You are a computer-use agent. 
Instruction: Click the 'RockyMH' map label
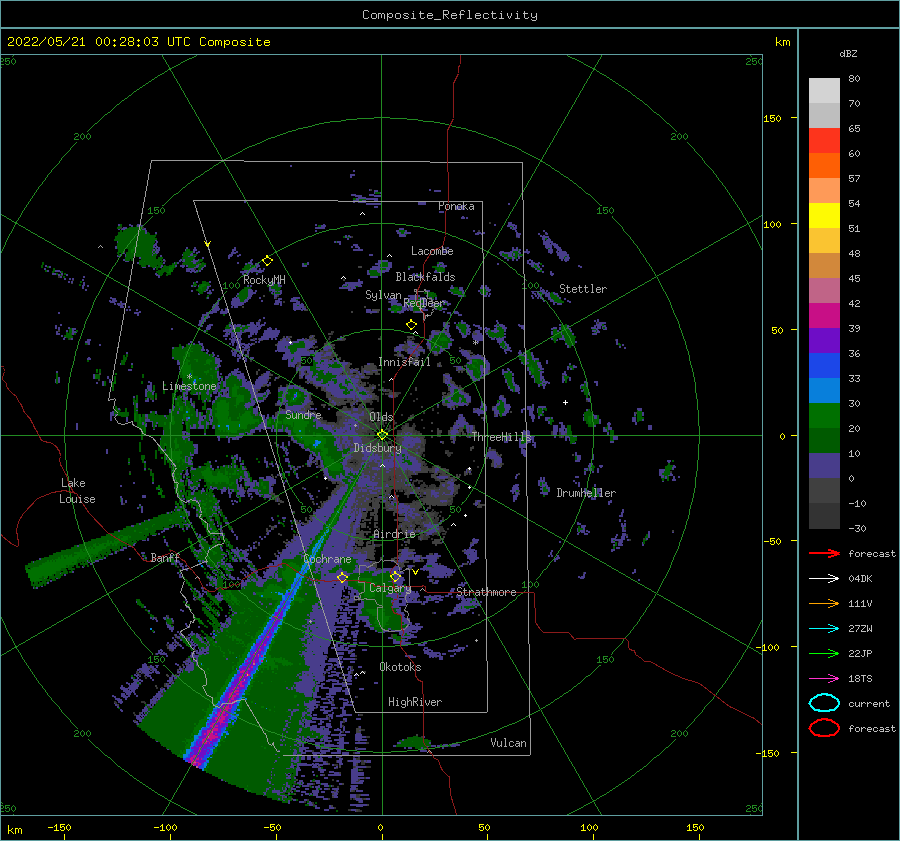pos(264,280)
